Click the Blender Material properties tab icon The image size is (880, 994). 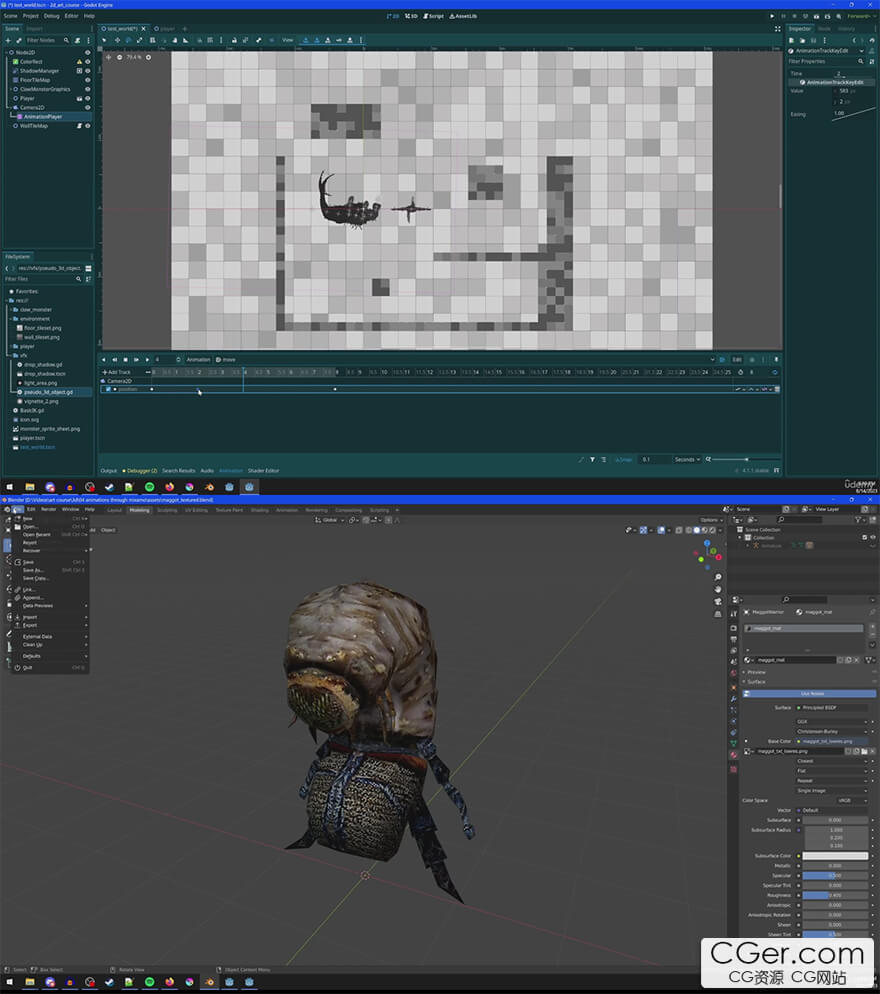tap(734, 755)
